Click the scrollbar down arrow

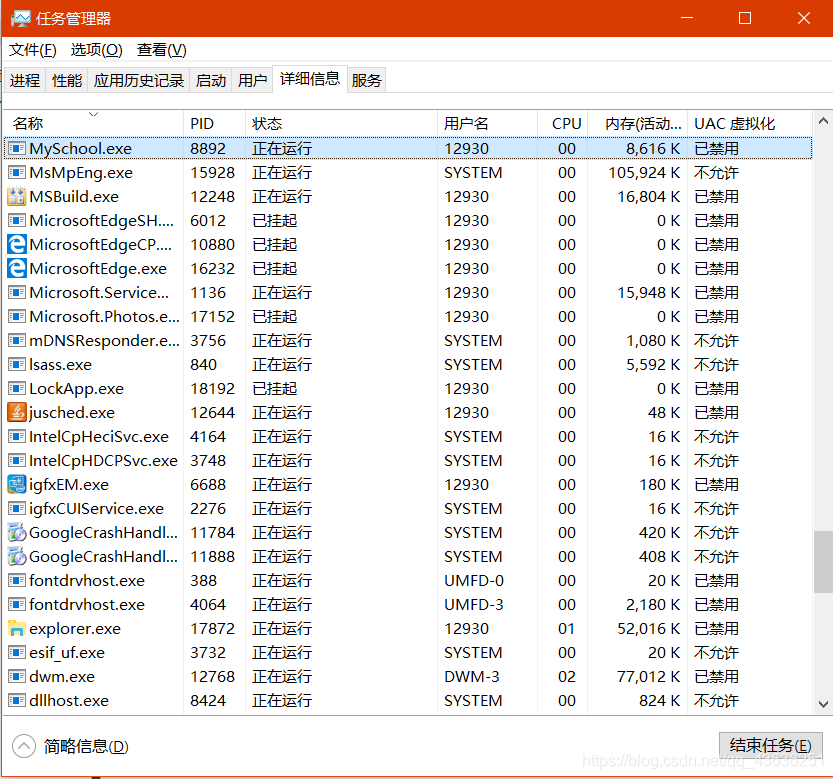(823, 704)
